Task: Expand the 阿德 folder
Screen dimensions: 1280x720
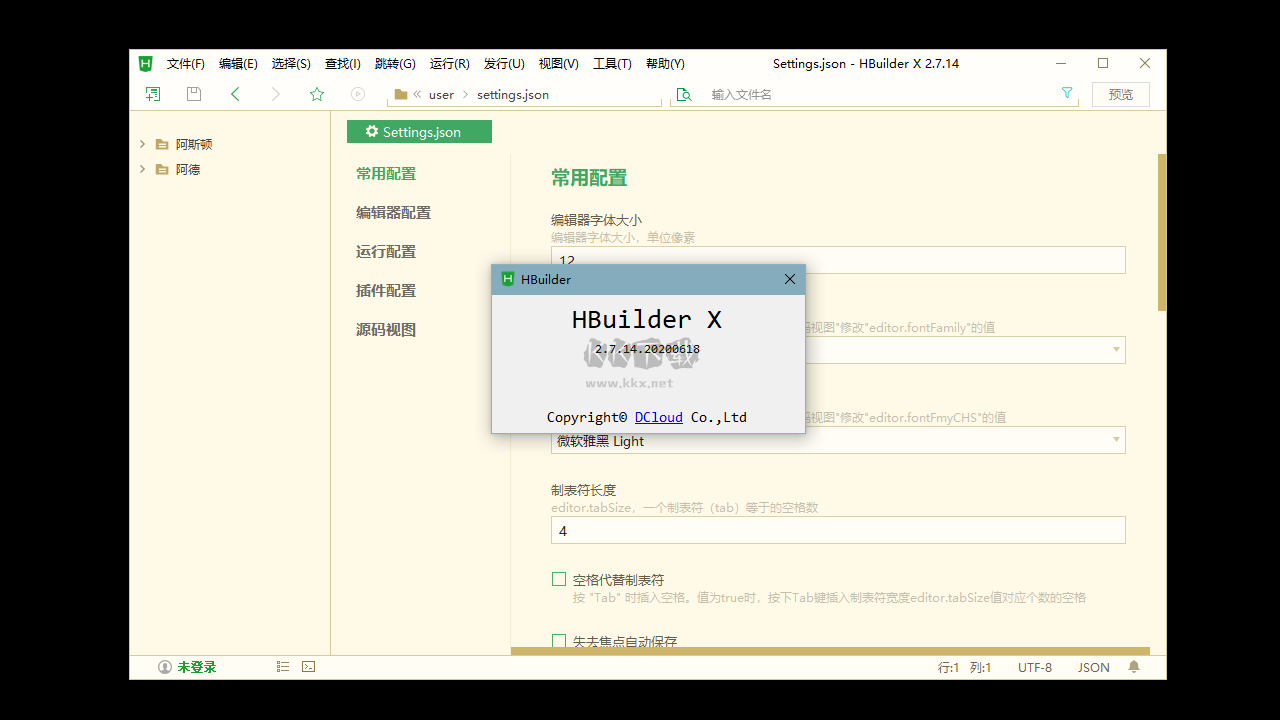Action: (142, 169)
